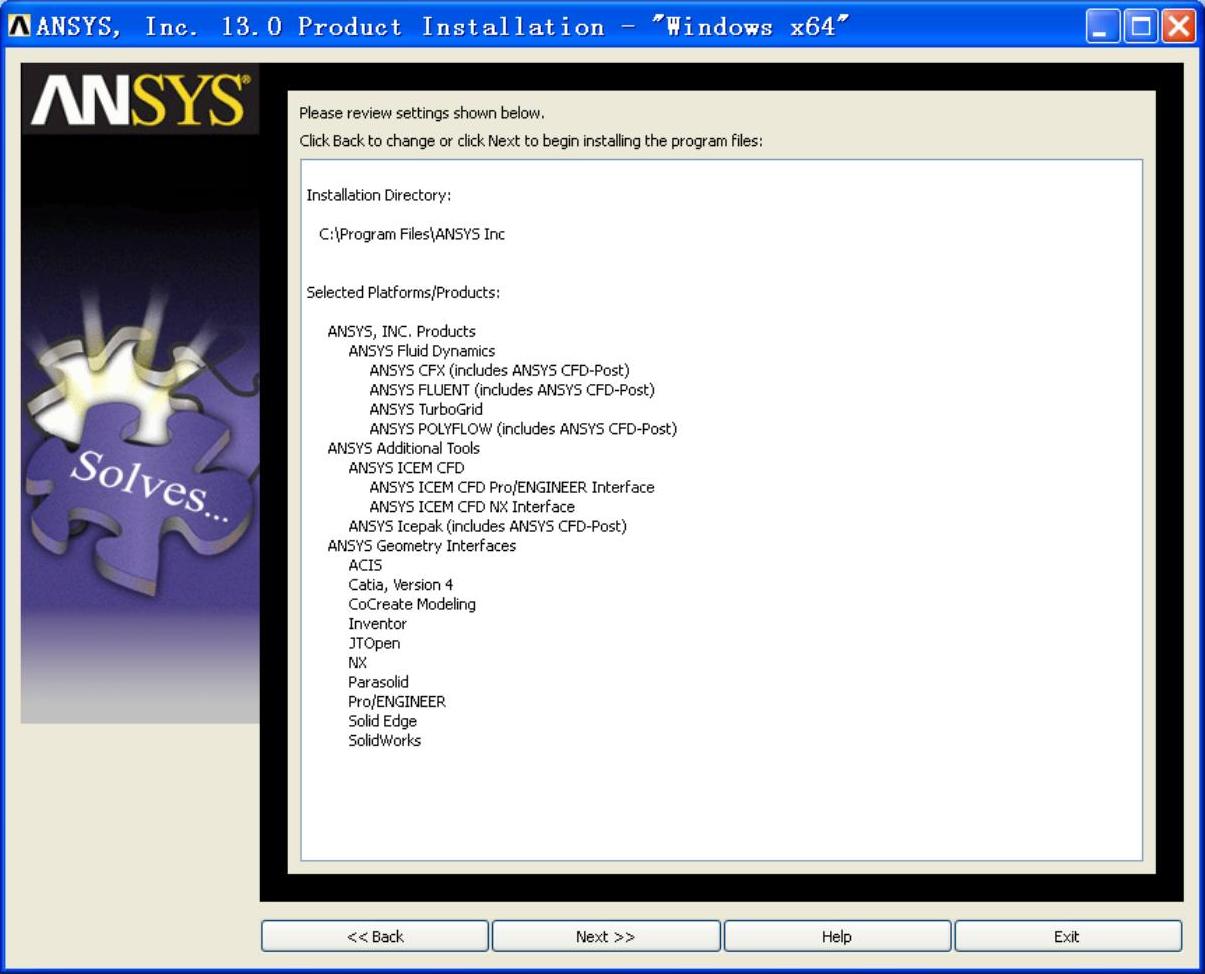This screenshot has width=1205, height=974.
Task: Click the Catia, Version 4 entry
Action: [400, 585]
